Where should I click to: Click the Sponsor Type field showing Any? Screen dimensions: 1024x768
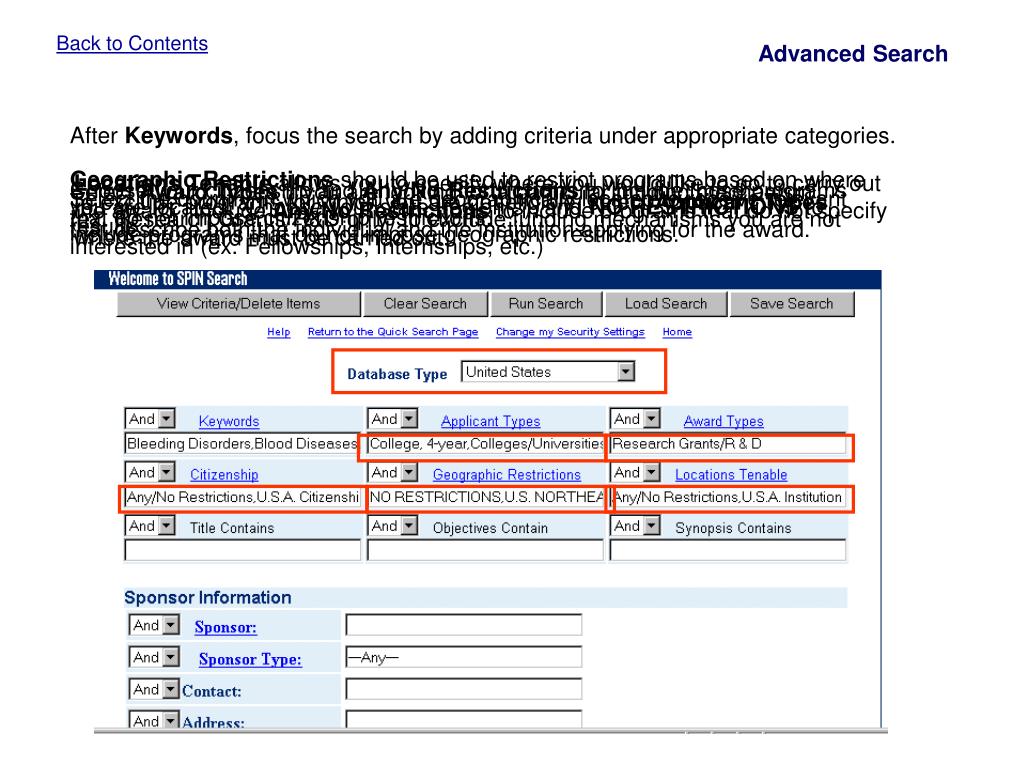pyautogui.click(x=464, y=657)
